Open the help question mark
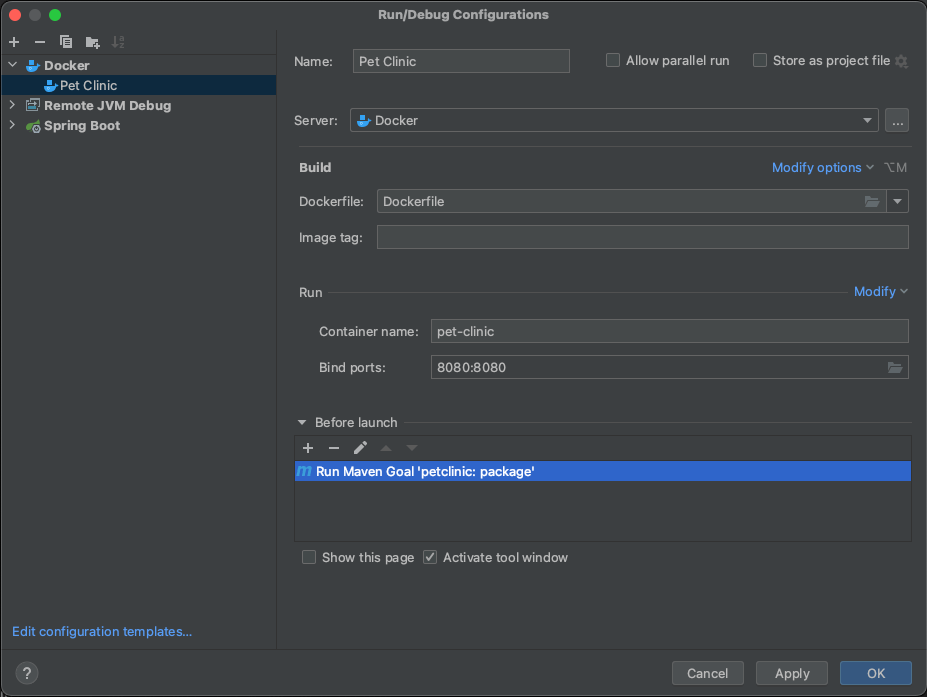The image size is (927, 697). point(26,673)
